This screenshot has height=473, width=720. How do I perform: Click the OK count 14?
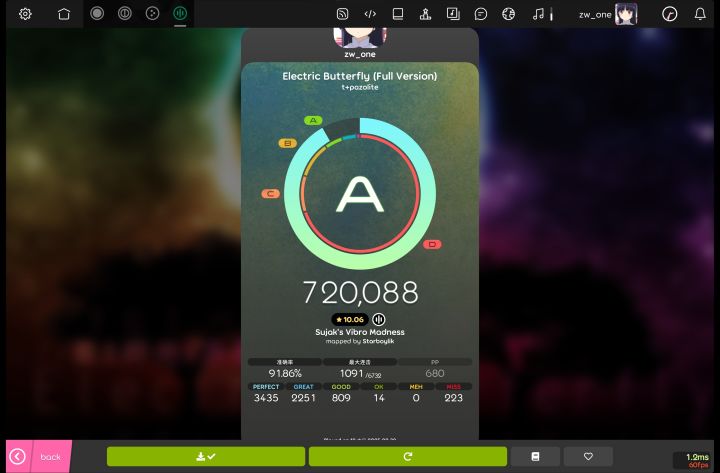pyautogui.click(x=379, y=398)
